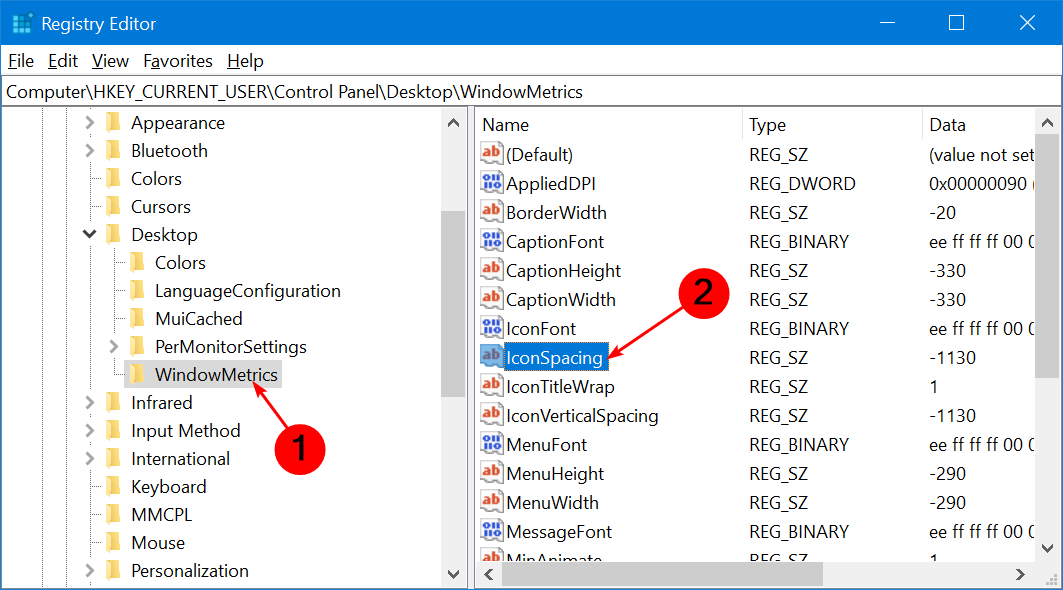Select the Colors key under Desktop
This screenshot has height=590, width=1063.
[x=180, y=262]
